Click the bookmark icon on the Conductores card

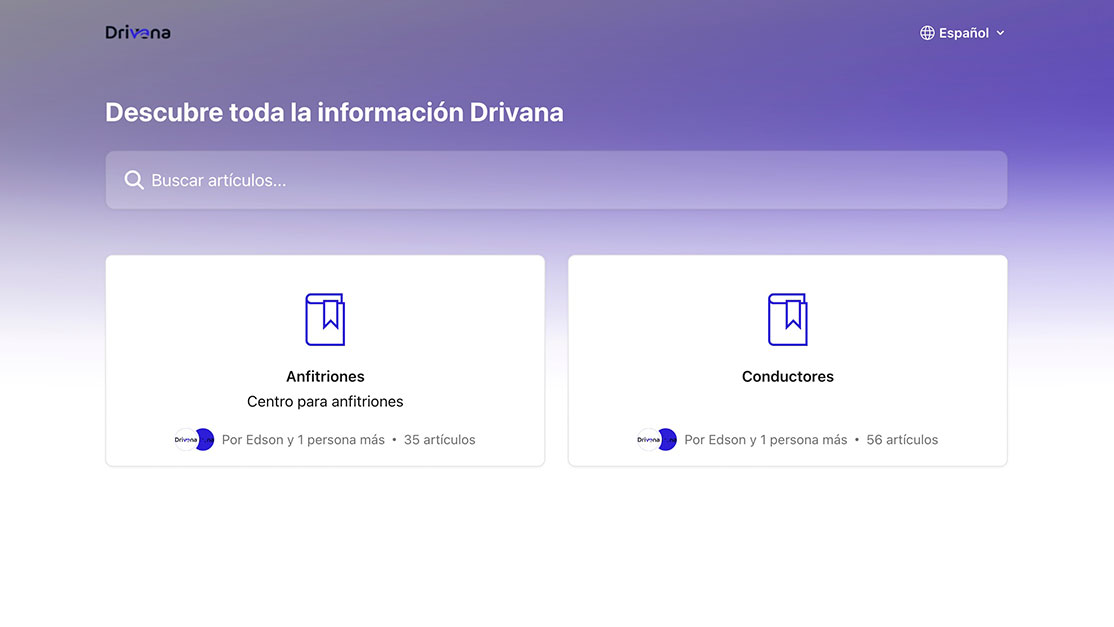coord(787,319)
